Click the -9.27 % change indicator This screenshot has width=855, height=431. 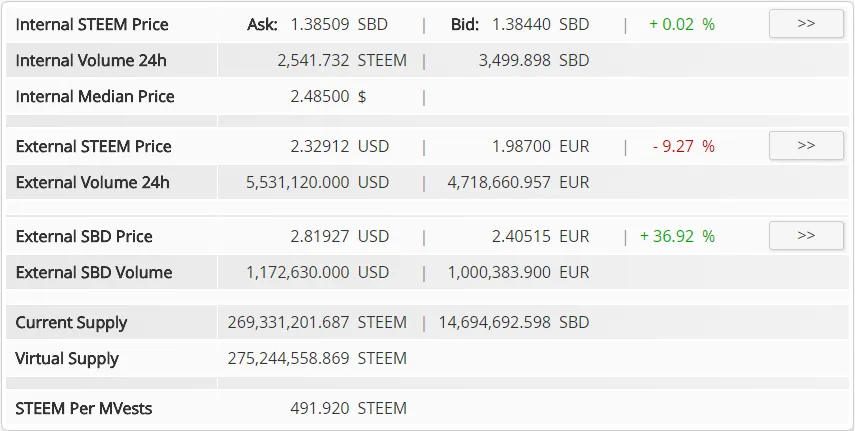tap(684, 146)
